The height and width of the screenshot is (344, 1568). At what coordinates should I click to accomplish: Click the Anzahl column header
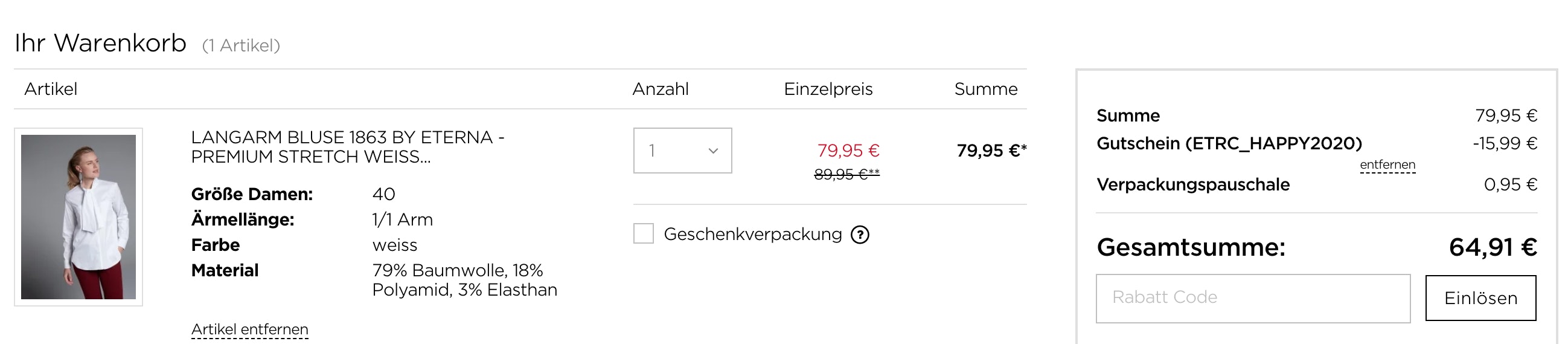tap(661, 89)
